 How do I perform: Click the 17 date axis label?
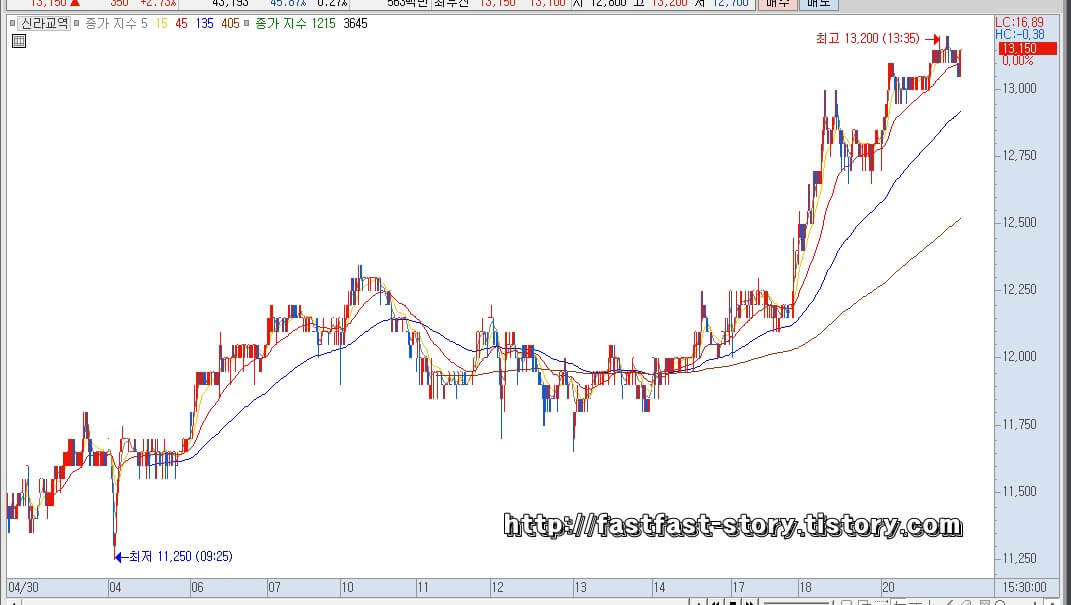click(x=738, y=587)
